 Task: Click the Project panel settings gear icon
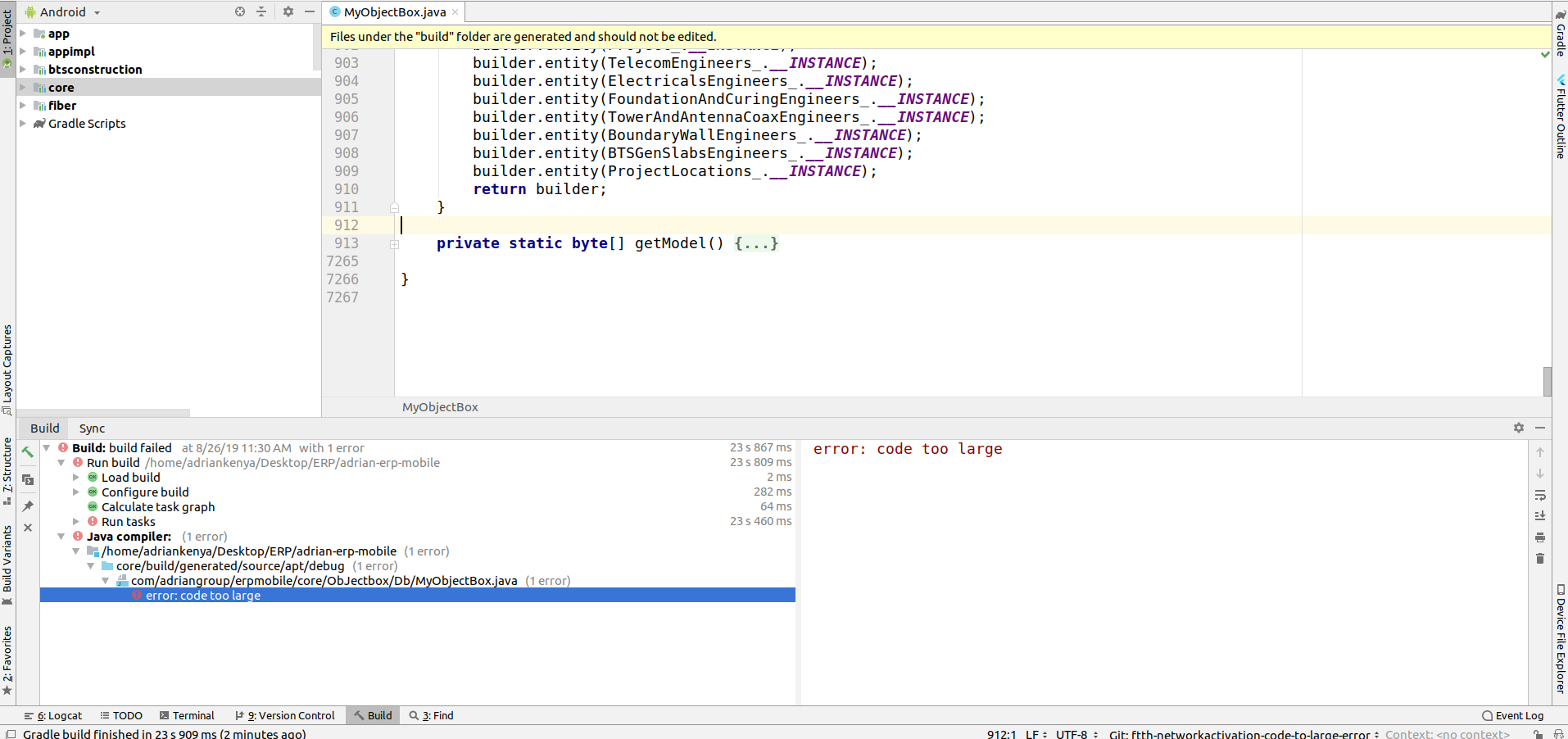288,11
